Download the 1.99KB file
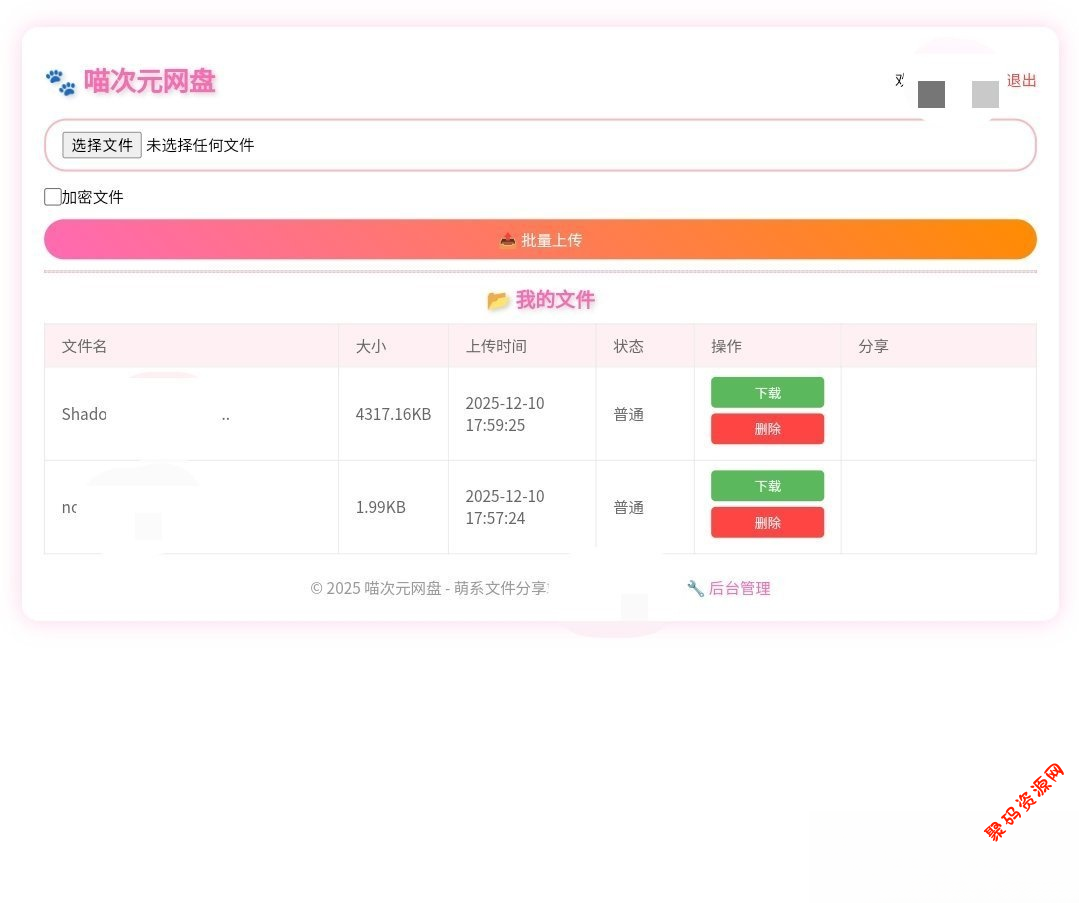 coord(767,486)
